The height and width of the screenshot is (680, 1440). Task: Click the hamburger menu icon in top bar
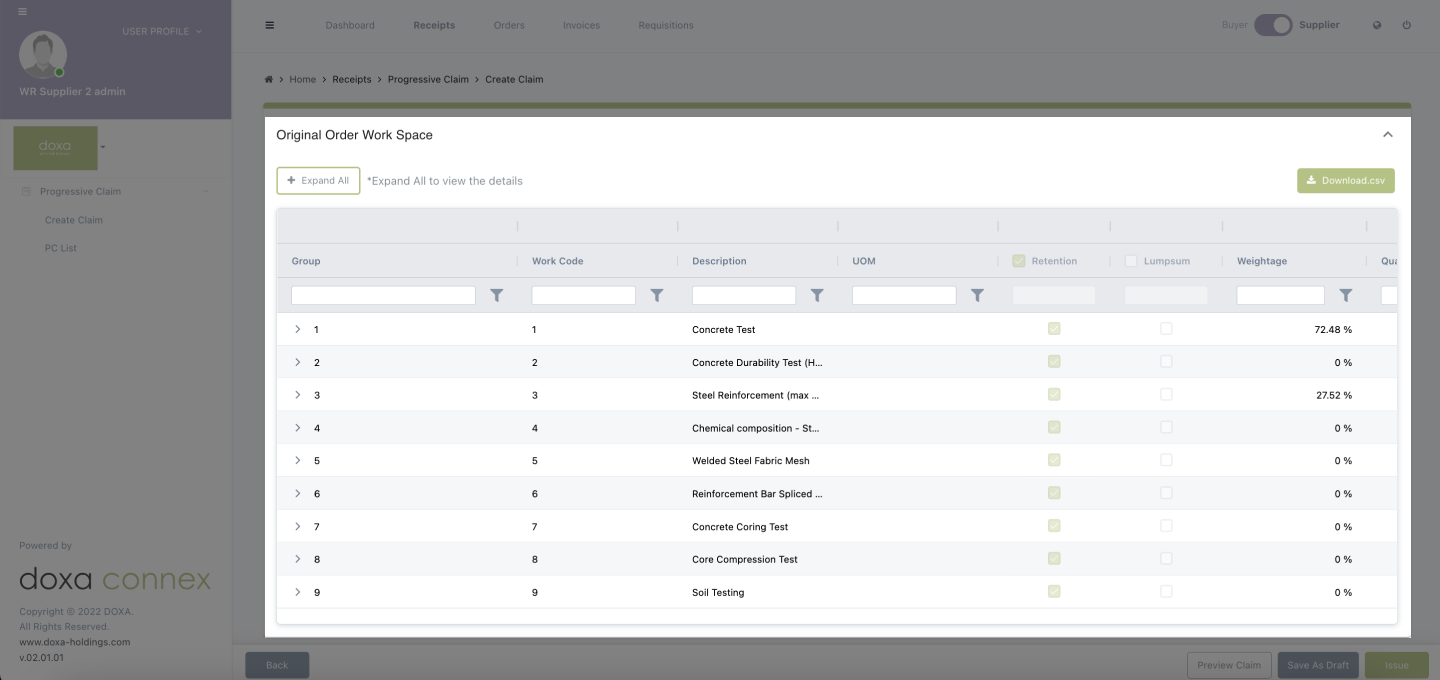pyautogui.click(x=269, y=26)
